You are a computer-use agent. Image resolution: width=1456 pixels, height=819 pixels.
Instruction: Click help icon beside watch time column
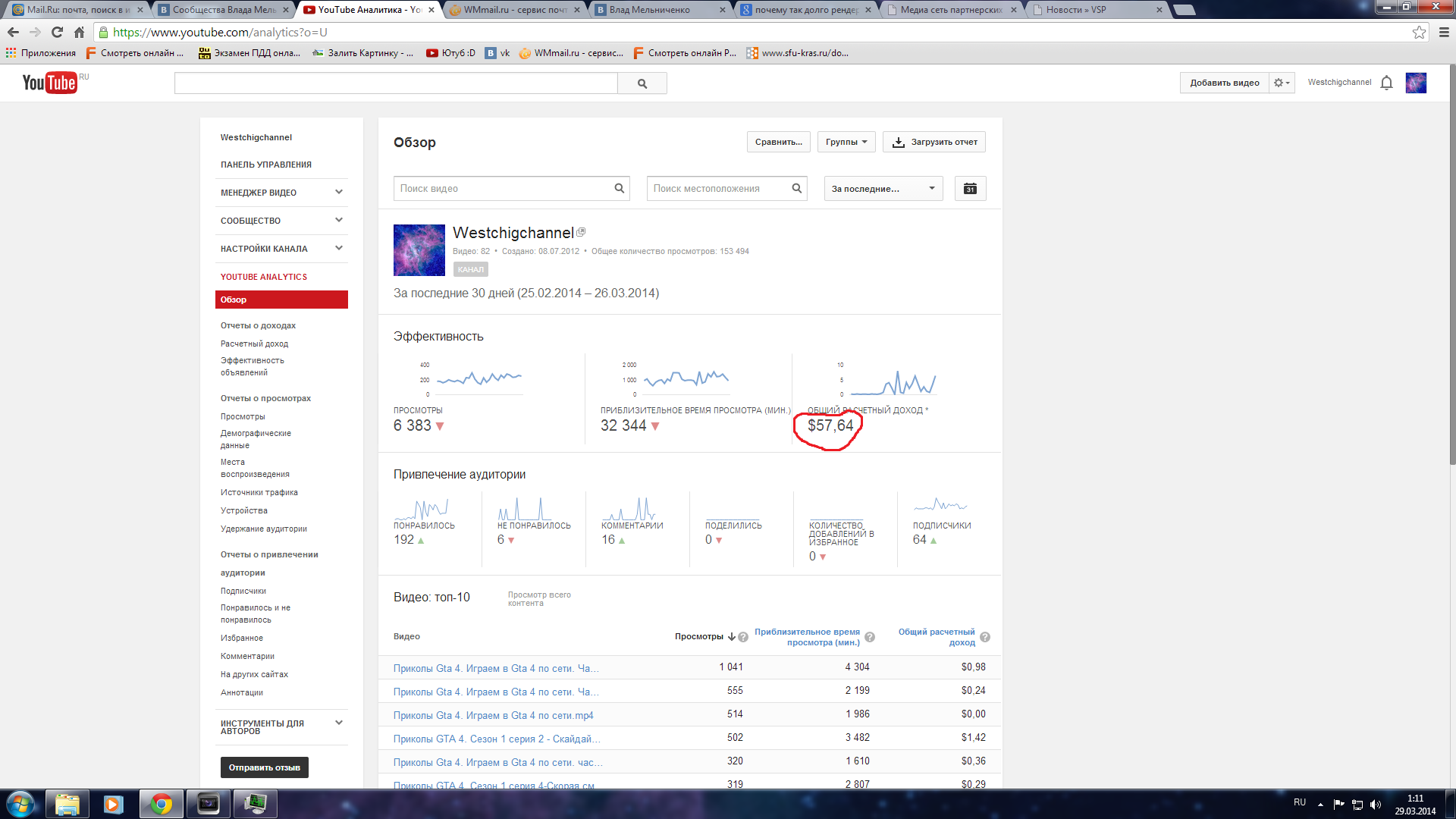[x=870, y=637]
